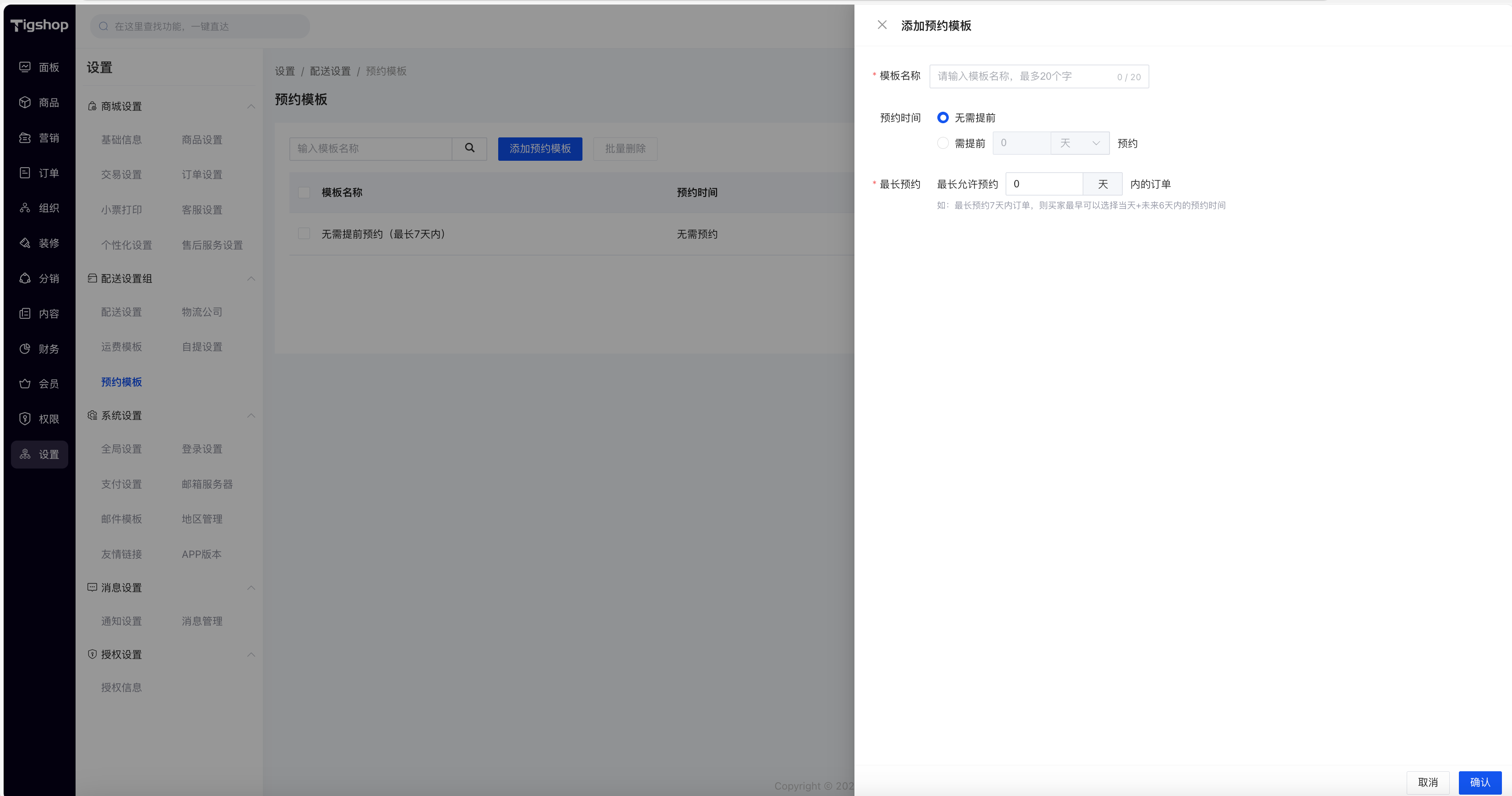This screenshot has height=796, width=1512.
Task: Click the search magnifier button for template name
Action: [469, 148]
